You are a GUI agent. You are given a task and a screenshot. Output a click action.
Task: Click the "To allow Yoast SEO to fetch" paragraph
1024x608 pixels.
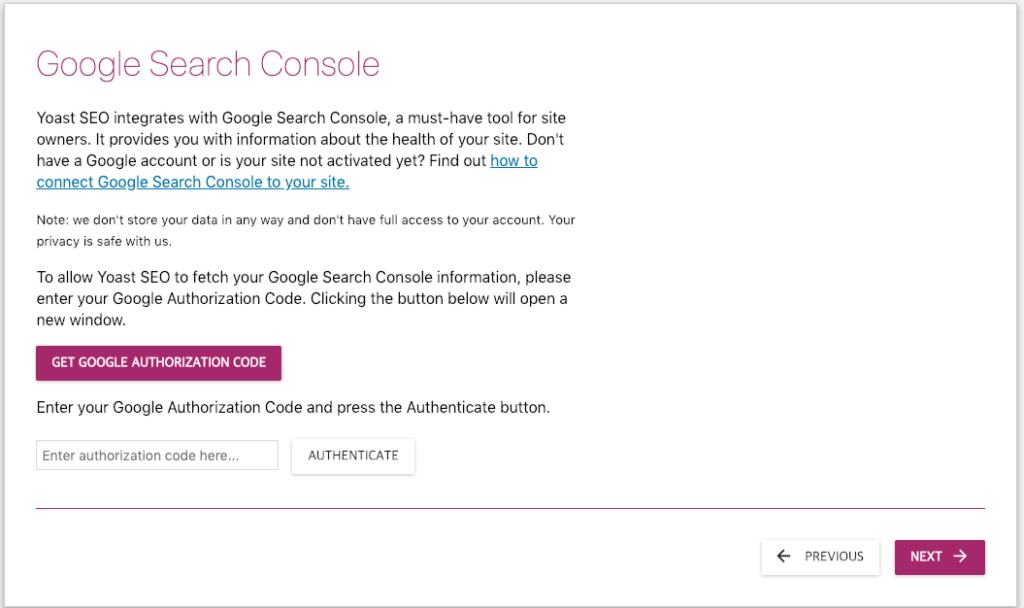[x=303, y=277]
